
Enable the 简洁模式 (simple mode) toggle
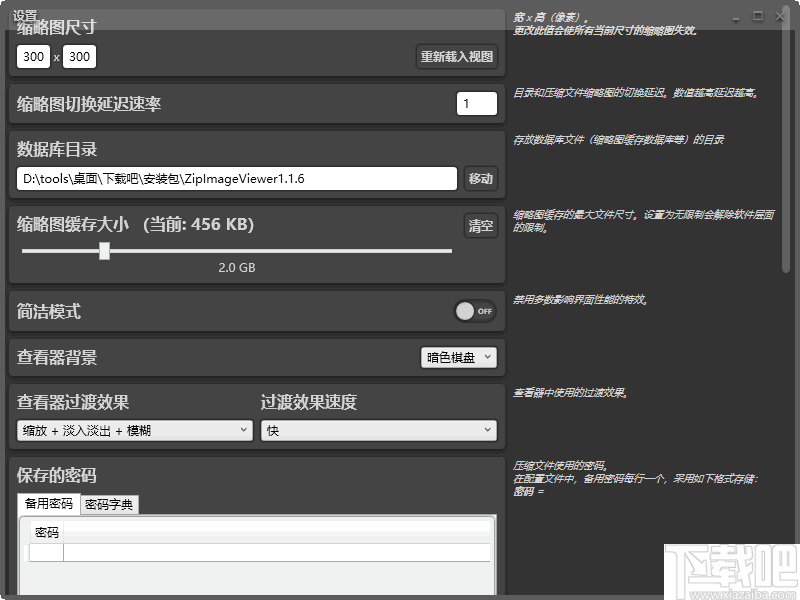click(474, 312)
